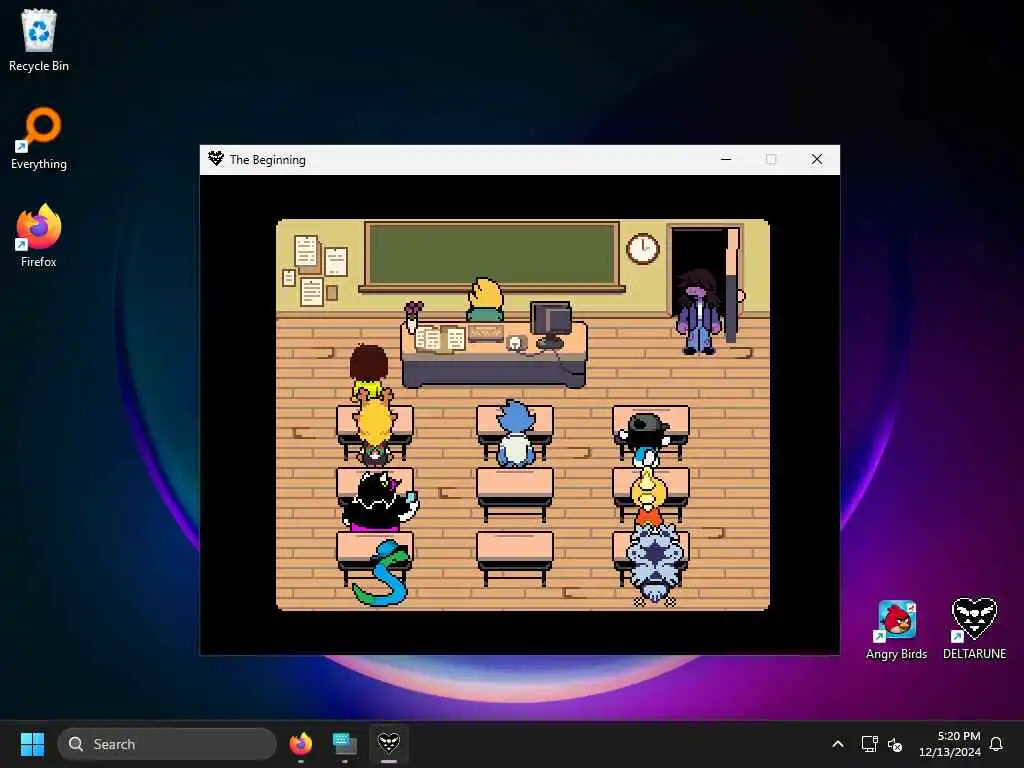Click the teacher Alphys behind the desk
This screenshot has width=1024, height=768.
point(485,299)
